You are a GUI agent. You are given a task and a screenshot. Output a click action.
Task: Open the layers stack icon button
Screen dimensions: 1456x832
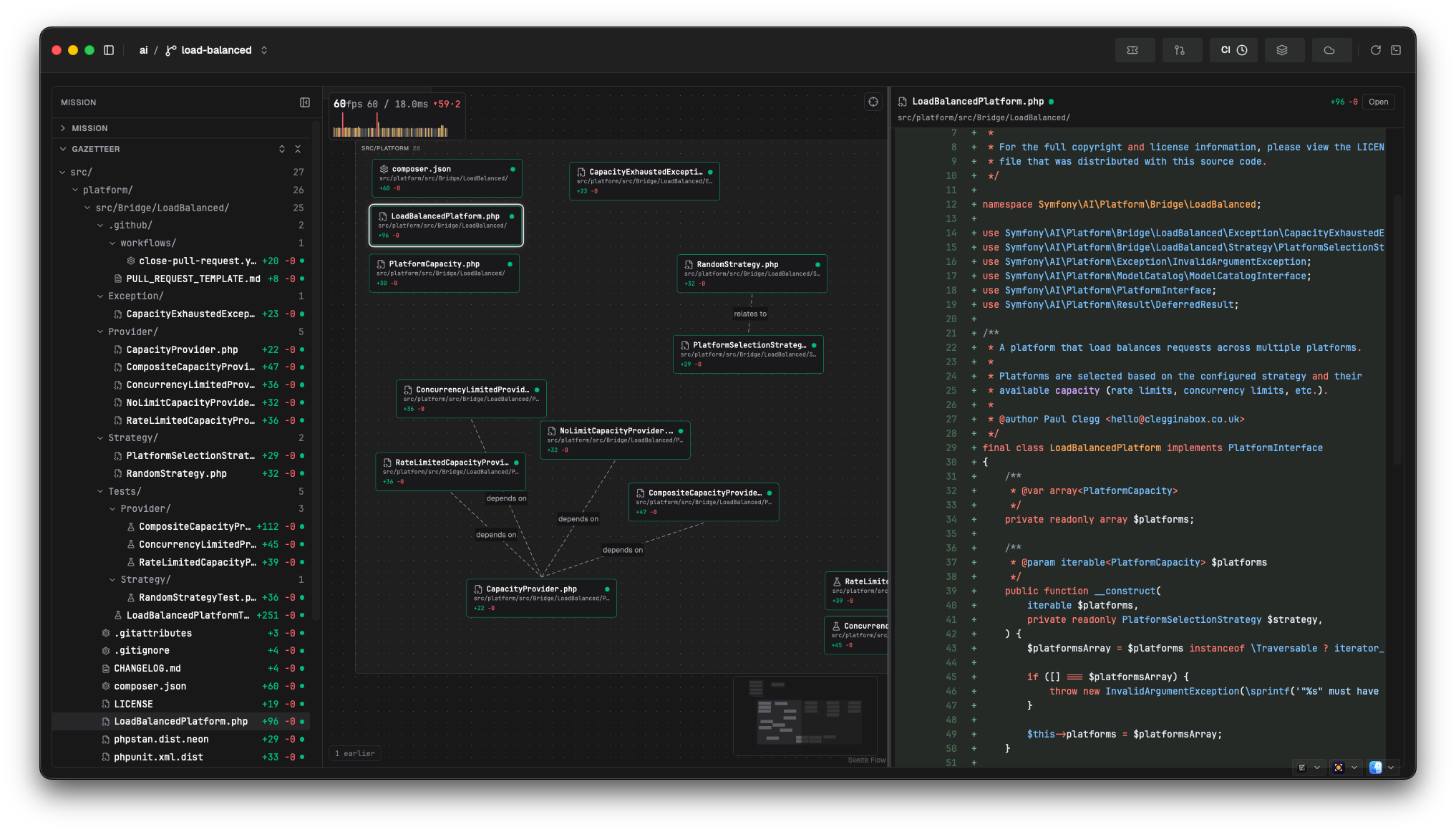tap(1284, 50)
